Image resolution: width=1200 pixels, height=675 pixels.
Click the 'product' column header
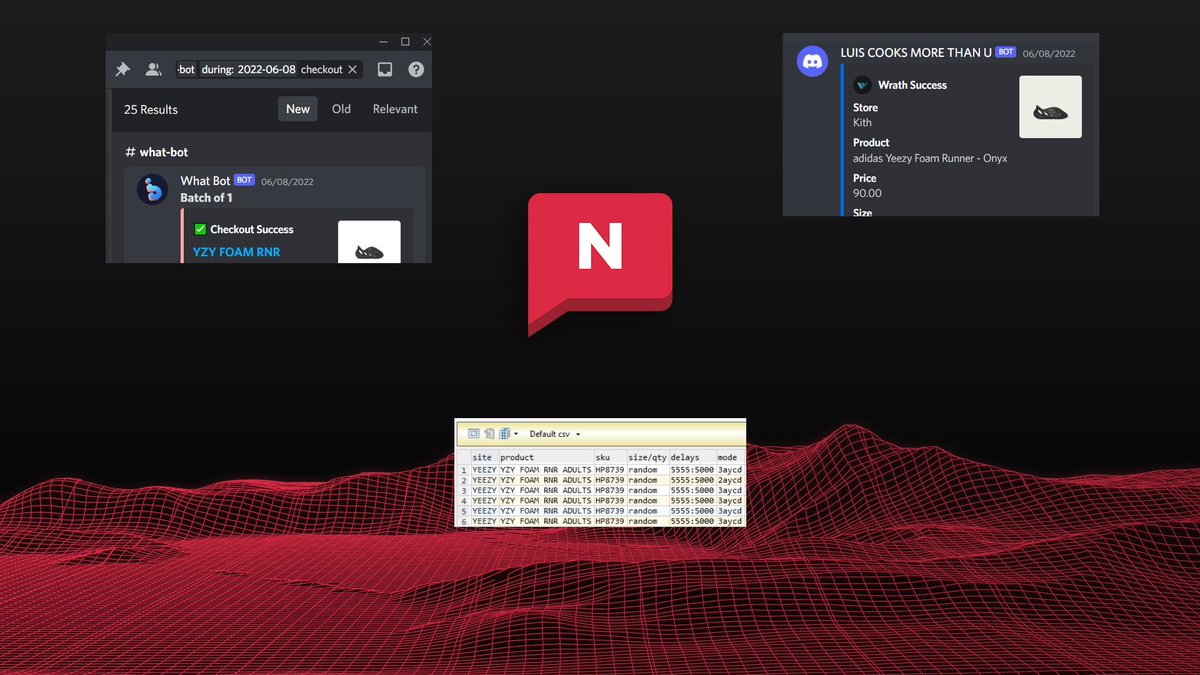tap(545, 457)
